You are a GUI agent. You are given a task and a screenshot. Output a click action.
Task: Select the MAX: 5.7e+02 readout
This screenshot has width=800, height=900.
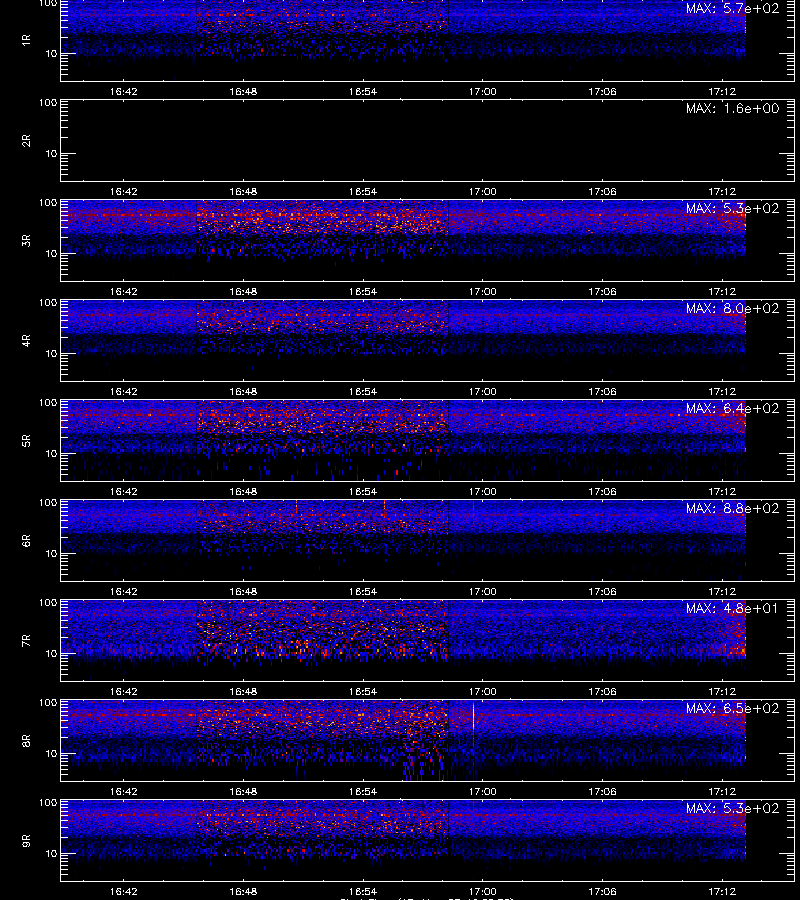(x=732, y=9)
